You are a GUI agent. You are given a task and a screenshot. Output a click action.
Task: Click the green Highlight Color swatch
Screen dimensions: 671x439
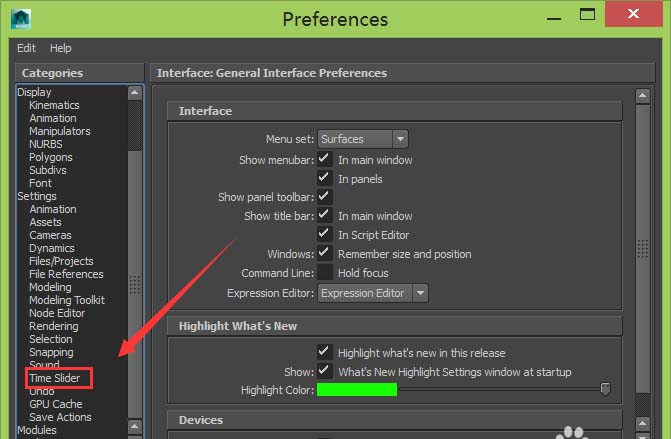357,390
